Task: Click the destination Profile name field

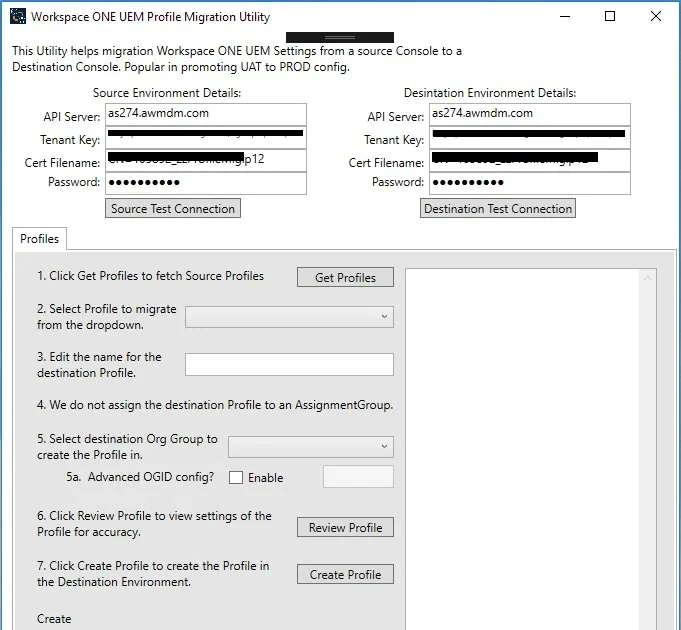Action: pos(289,364)
